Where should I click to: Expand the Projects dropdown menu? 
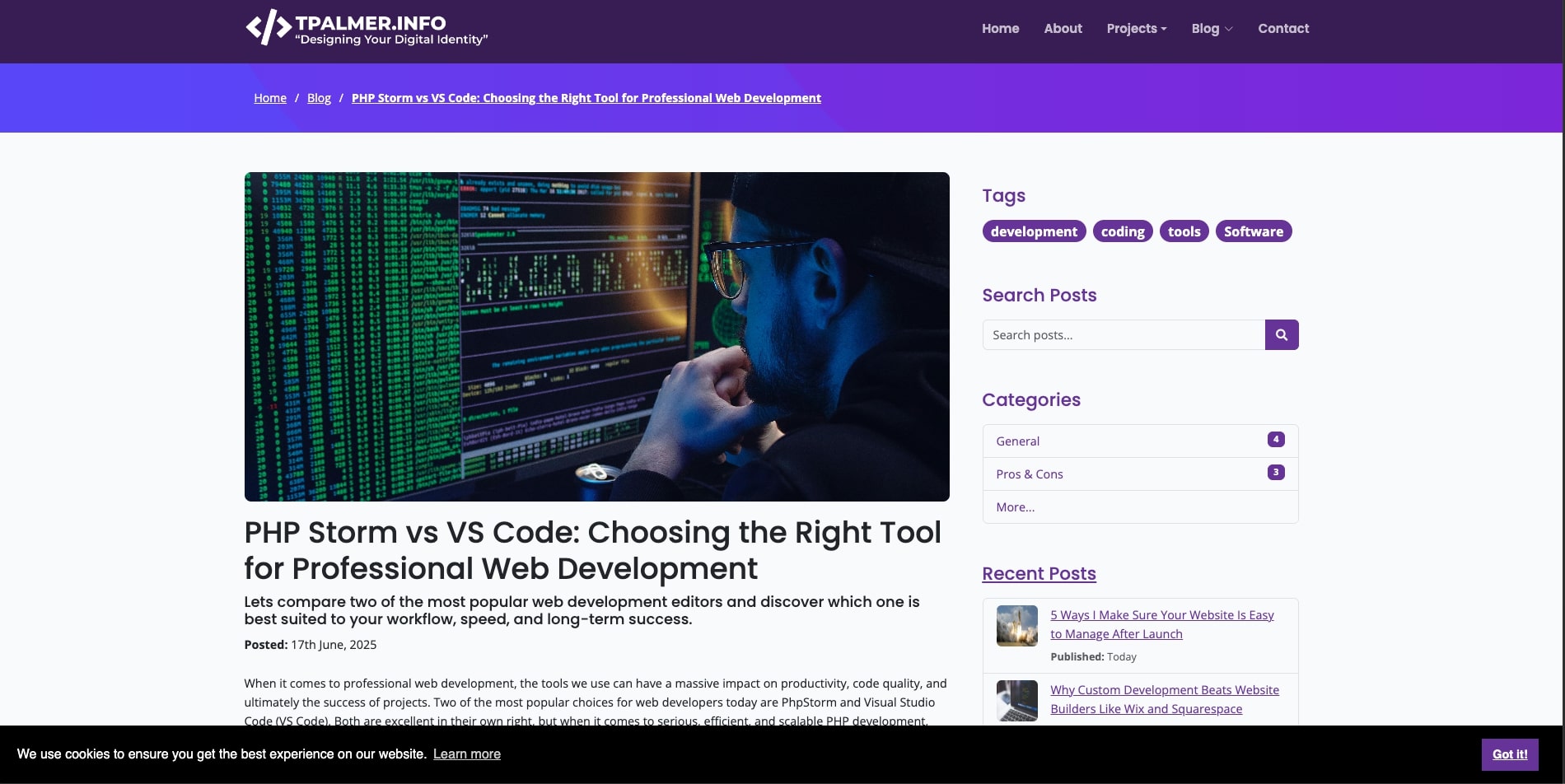[x=1136, y=29]
